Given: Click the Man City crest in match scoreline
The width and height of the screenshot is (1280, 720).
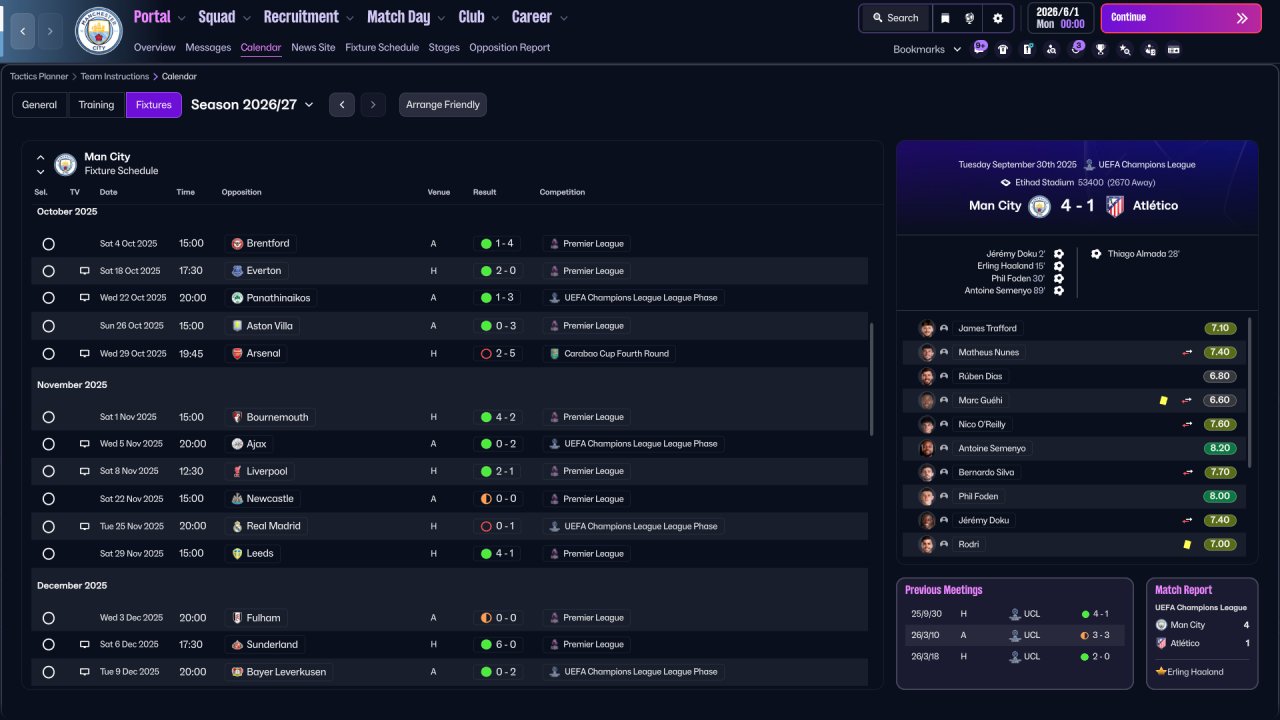Looking at the screenshot, I should tap(1041, 206).
